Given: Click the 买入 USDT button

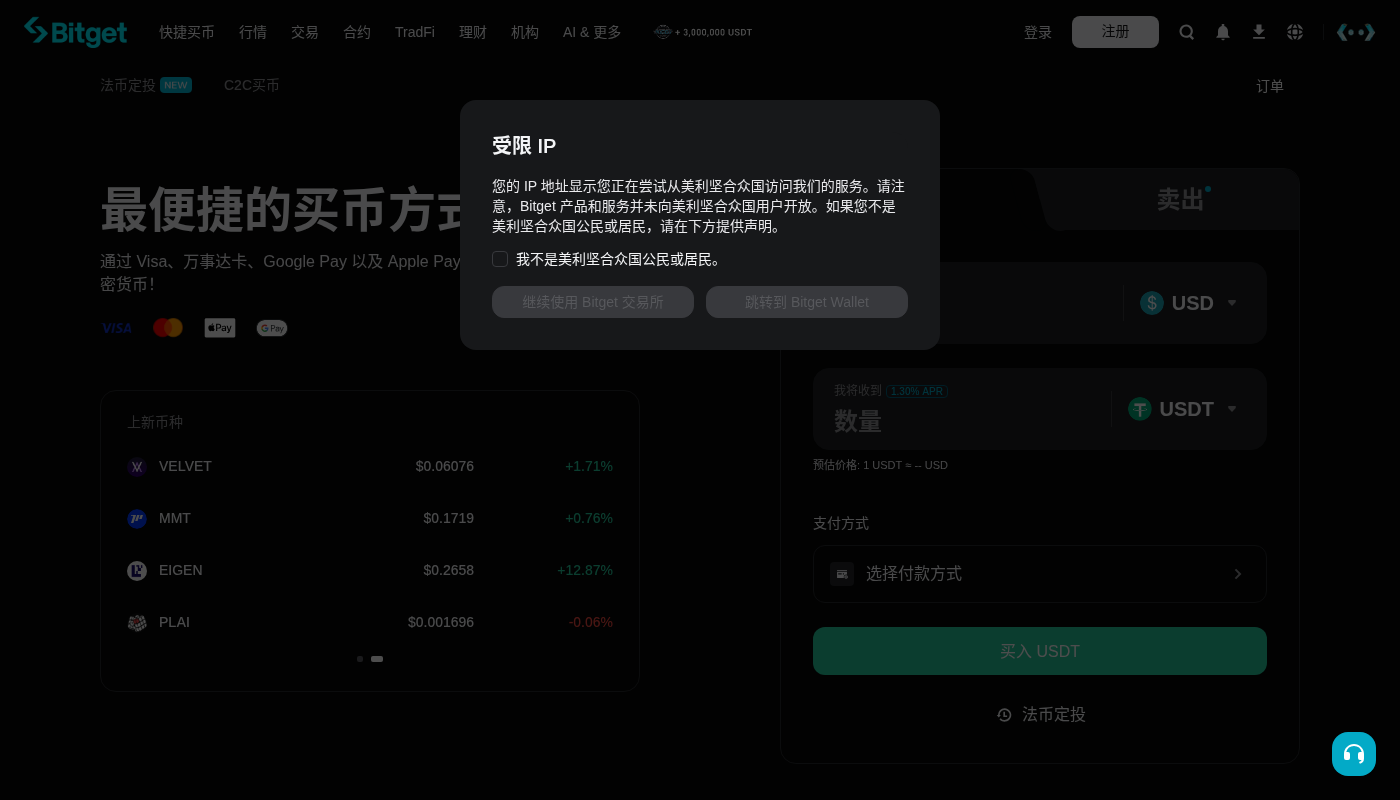Looking at the screenshot, I should [1040, 651].
